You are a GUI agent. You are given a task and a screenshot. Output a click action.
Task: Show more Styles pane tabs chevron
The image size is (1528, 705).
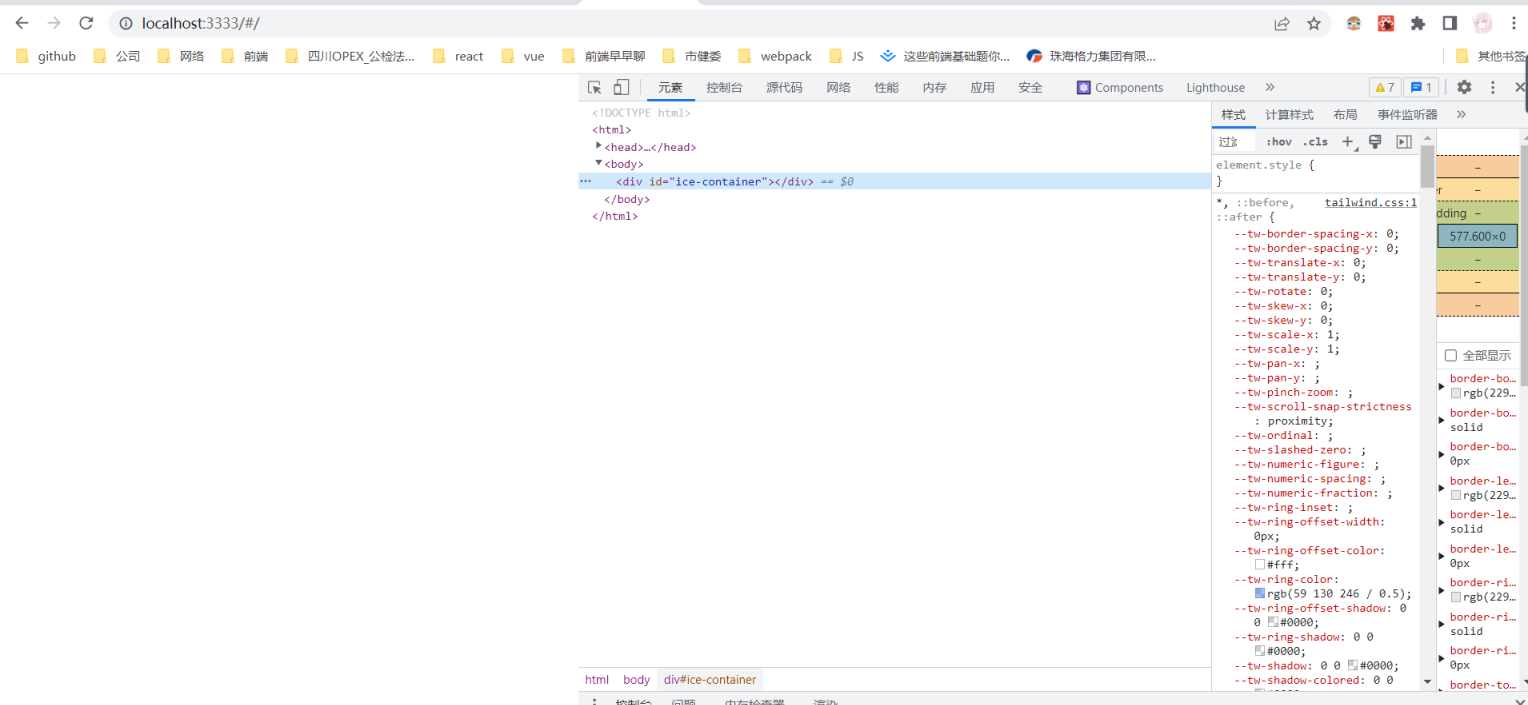point(1461,115)
